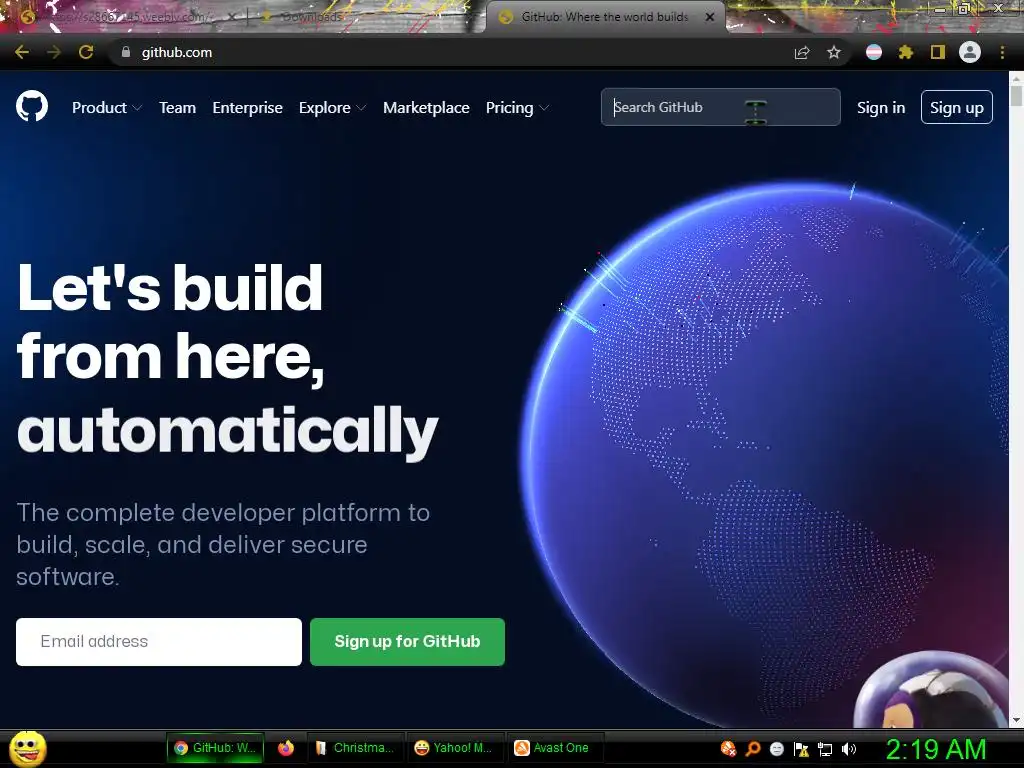Click the browser forward arrow
Screen dimensions: 1024x768
(x=54, y=52)
